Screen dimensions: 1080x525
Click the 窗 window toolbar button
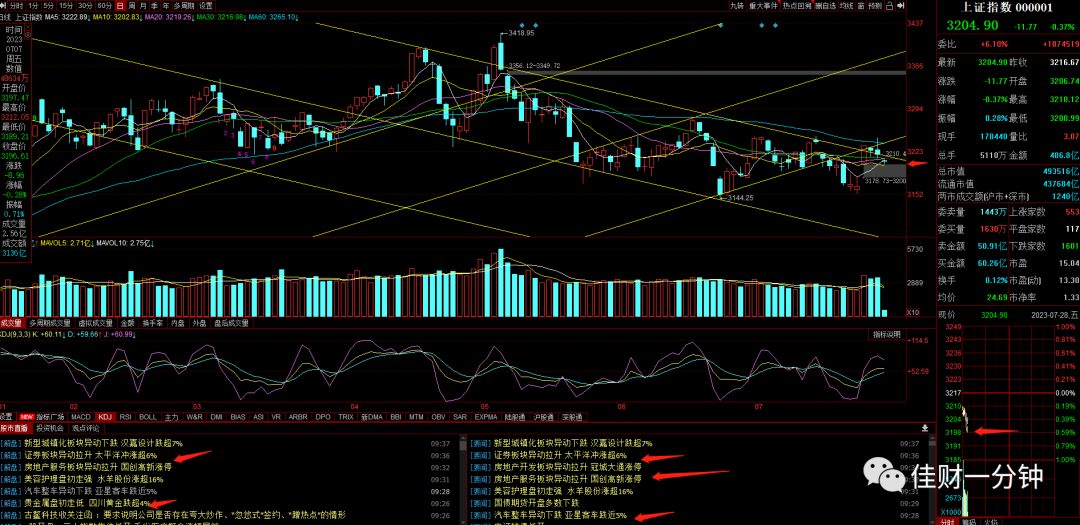(x=861, y=6)
